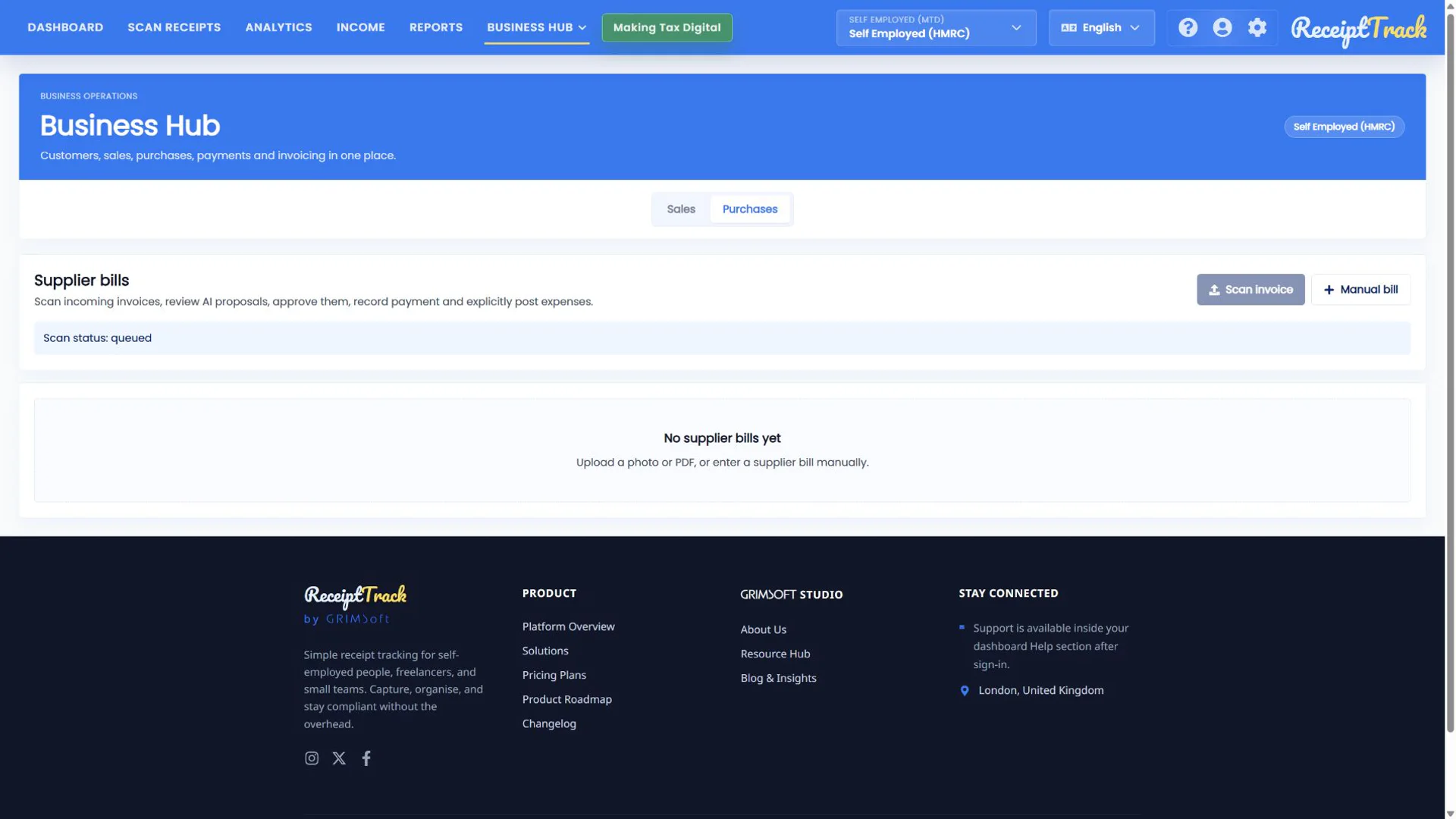
Task: Open the Scan Receipts page
Action: pyautogui.click(x=174, y=27)
